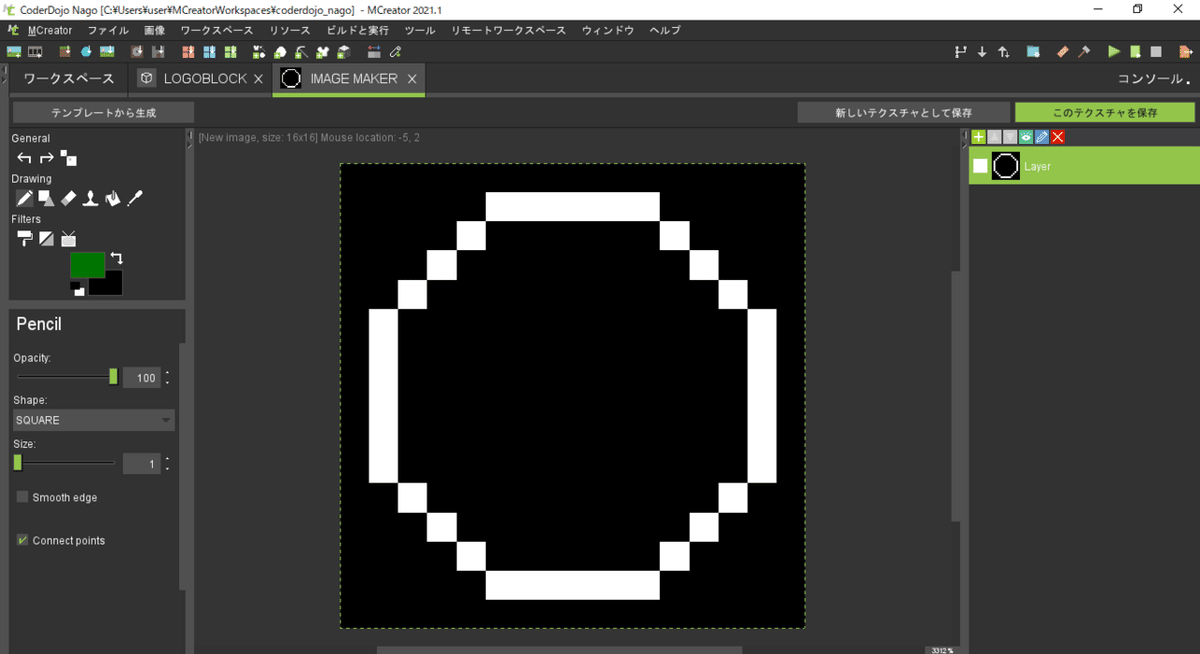This screenshot has height=654, width=1200.
Task: Open the Shape dropdown showing SQUARE
Action: (92, 420)
